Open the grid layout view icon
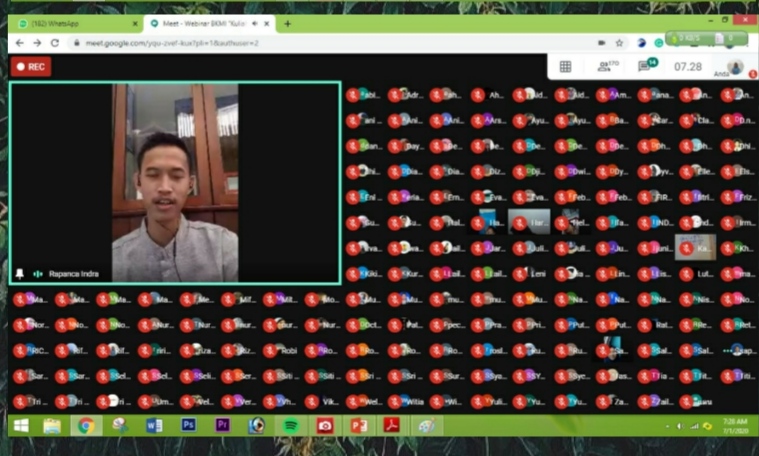The image size is (759, 456). point(565,66)
